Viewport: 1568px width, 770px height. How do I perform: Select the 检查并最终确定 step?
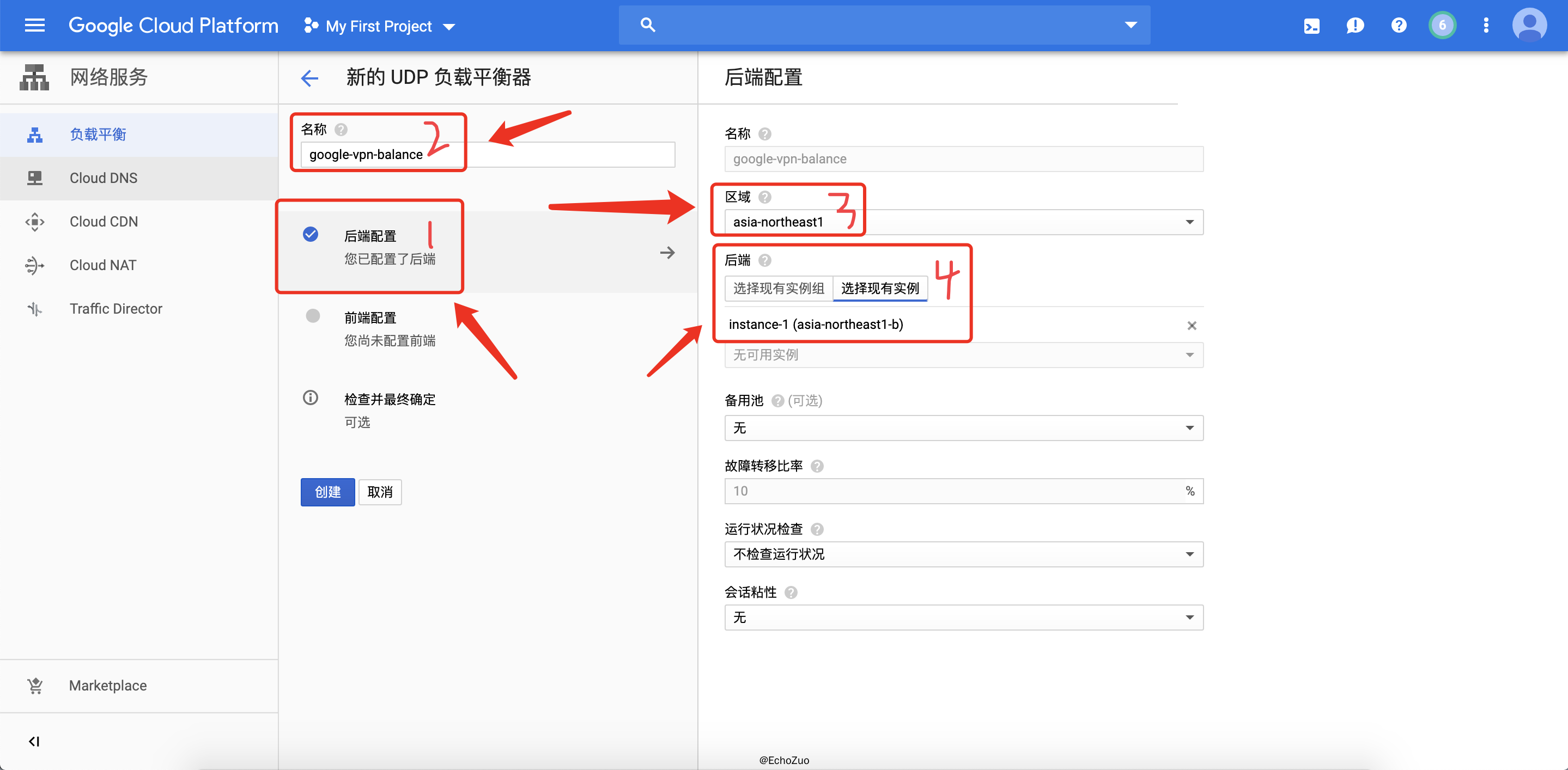487,410
